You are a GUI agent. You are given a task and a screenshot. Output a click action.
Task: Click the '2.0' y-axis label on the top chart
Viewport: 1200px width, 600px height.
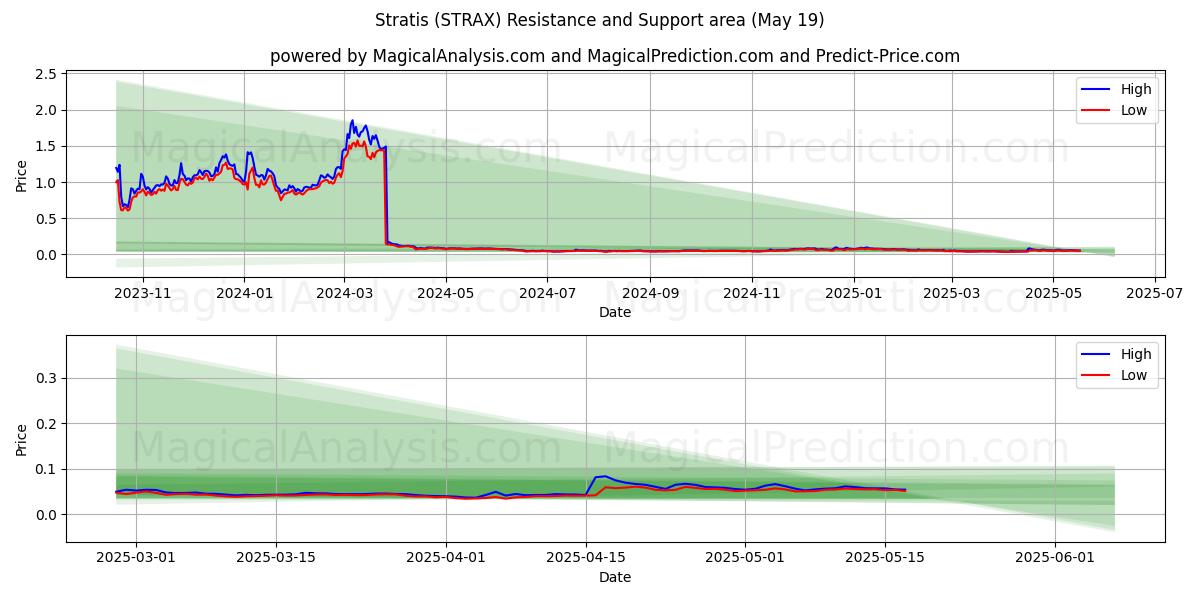coord(44,111)
